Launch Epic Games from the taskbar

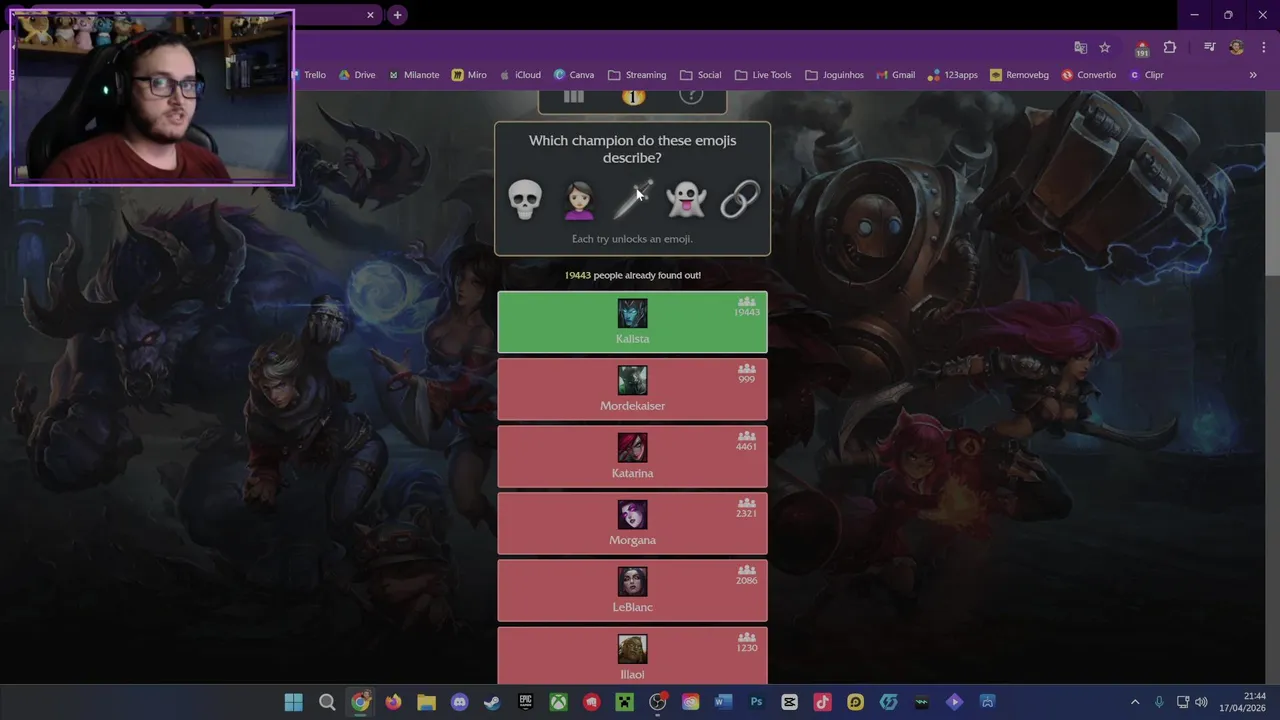tap(525, 702)
